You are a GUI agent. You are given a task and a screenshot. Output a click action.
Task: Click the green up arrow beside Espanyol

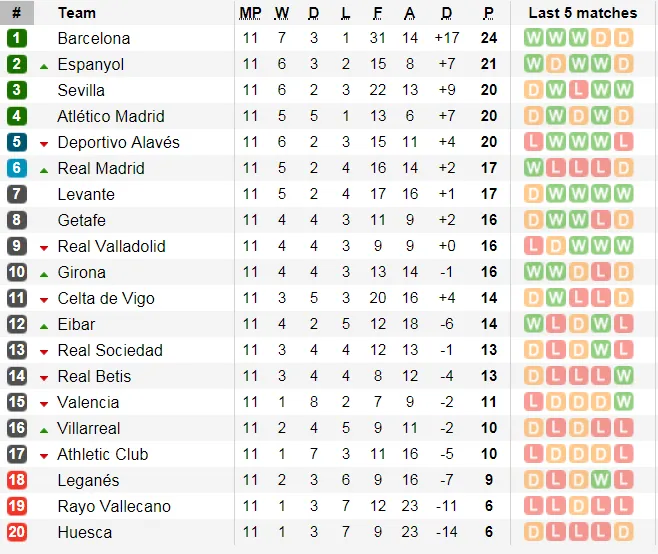point(44,65)
